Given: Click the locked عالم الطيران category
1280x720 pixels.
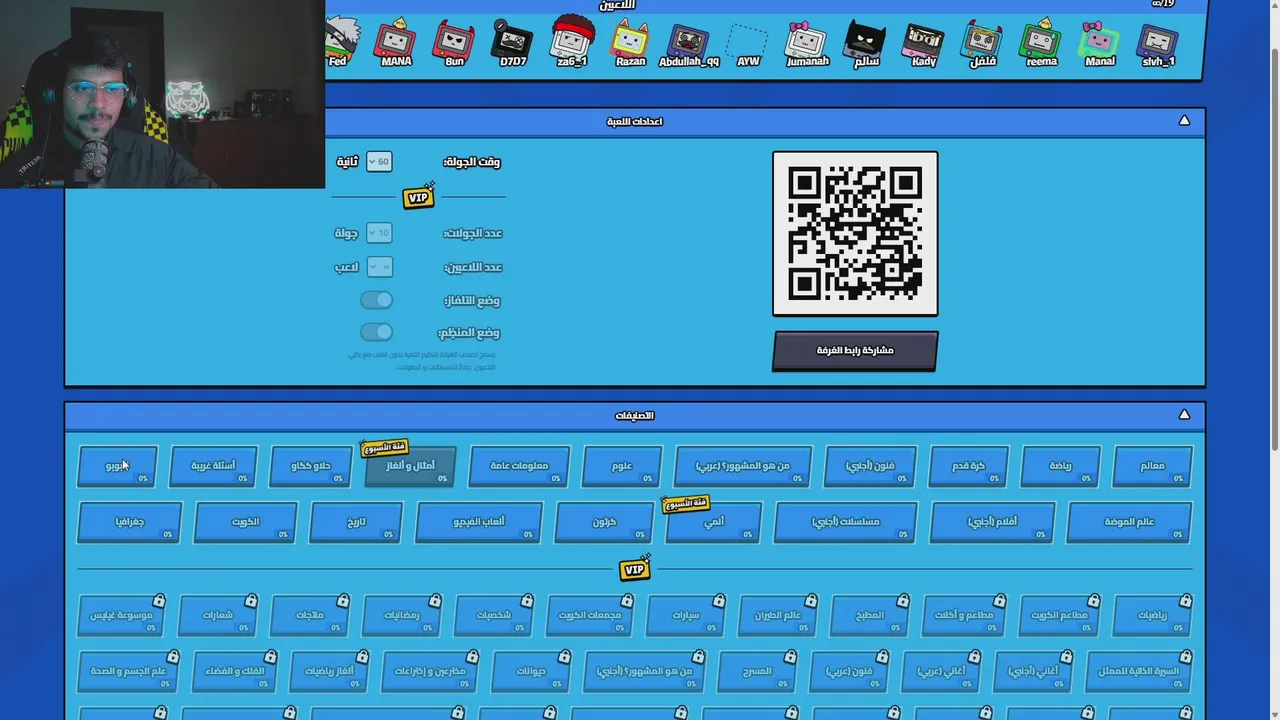Looking at the screenshot, I should 777,616.
